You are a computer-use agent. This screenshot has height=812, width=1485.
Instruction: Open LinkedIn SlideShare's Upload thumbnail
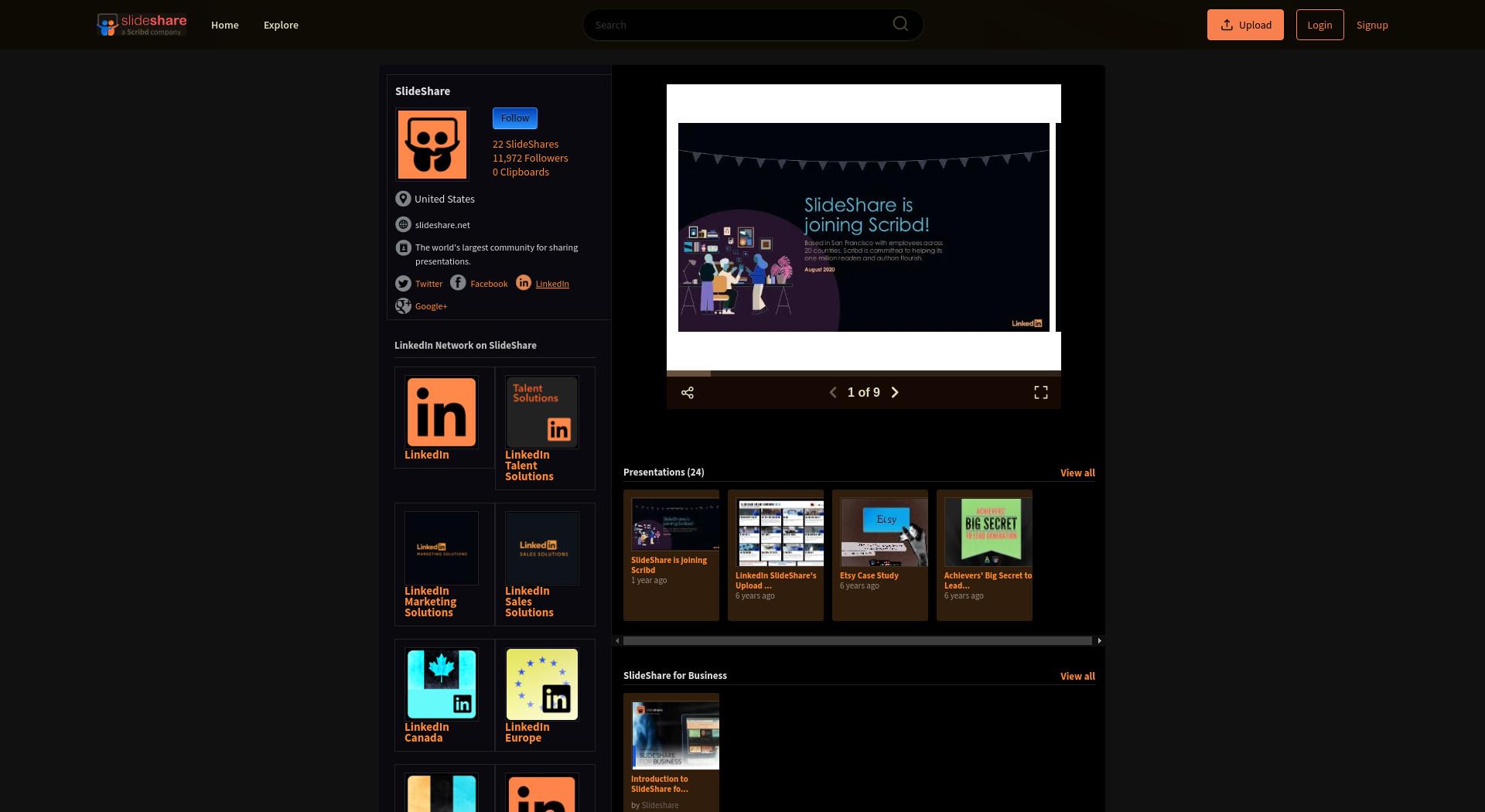click(x=780, y=532)
